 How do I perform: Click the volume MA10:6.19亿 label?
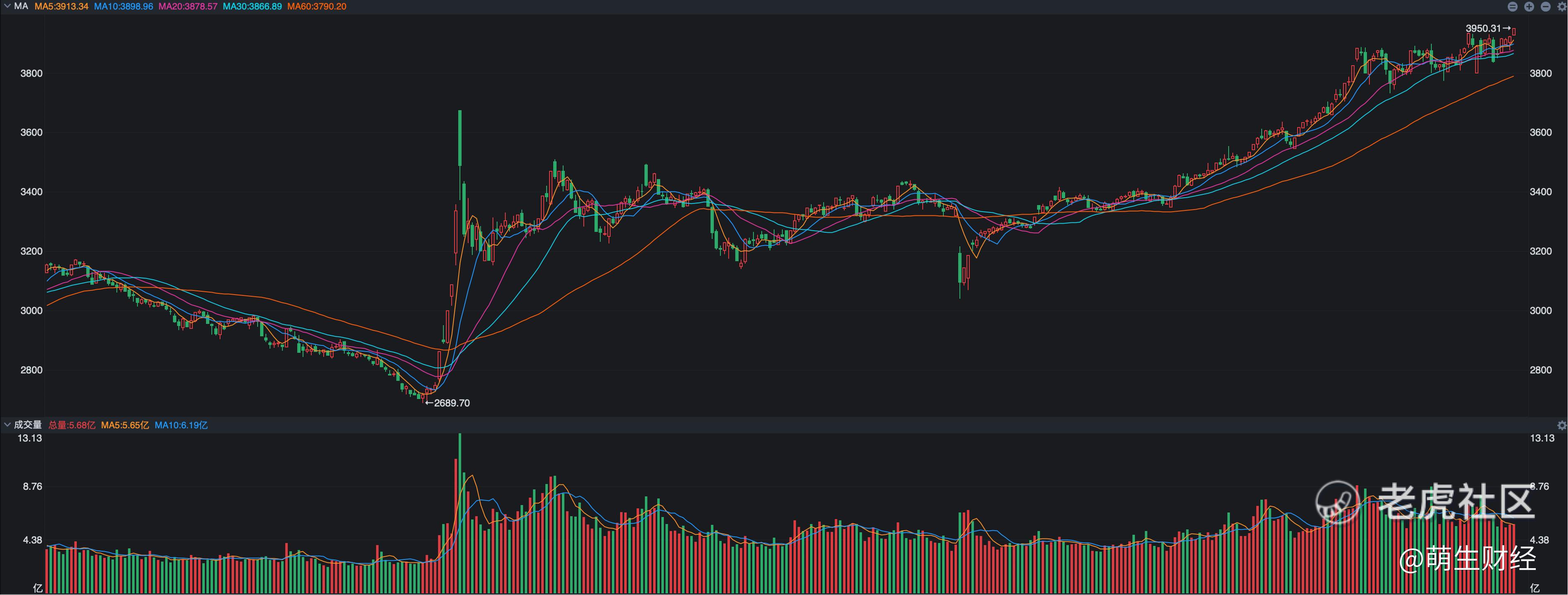[181, 425]
